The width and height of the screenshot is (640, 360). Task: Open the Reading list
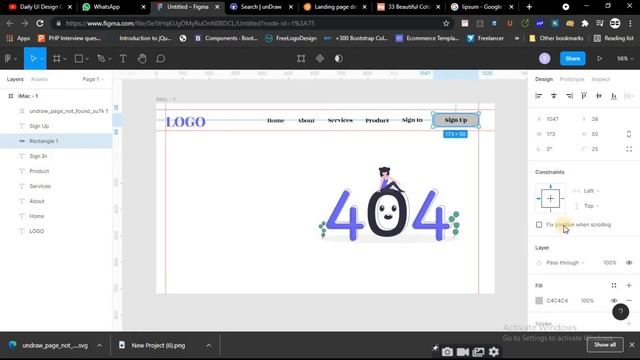(x=613, y=38)
